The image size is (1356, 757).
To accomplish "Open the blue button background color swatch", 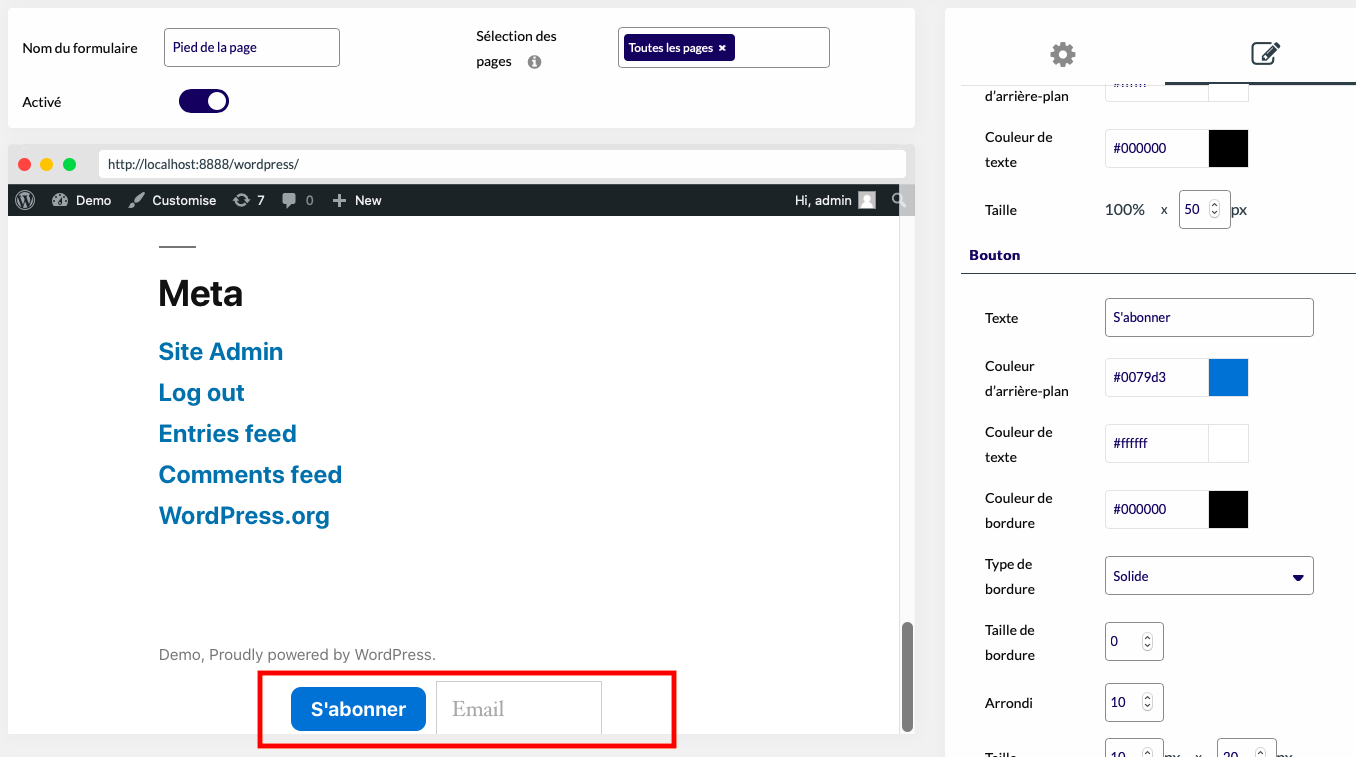I will (x=1228, y=377).
